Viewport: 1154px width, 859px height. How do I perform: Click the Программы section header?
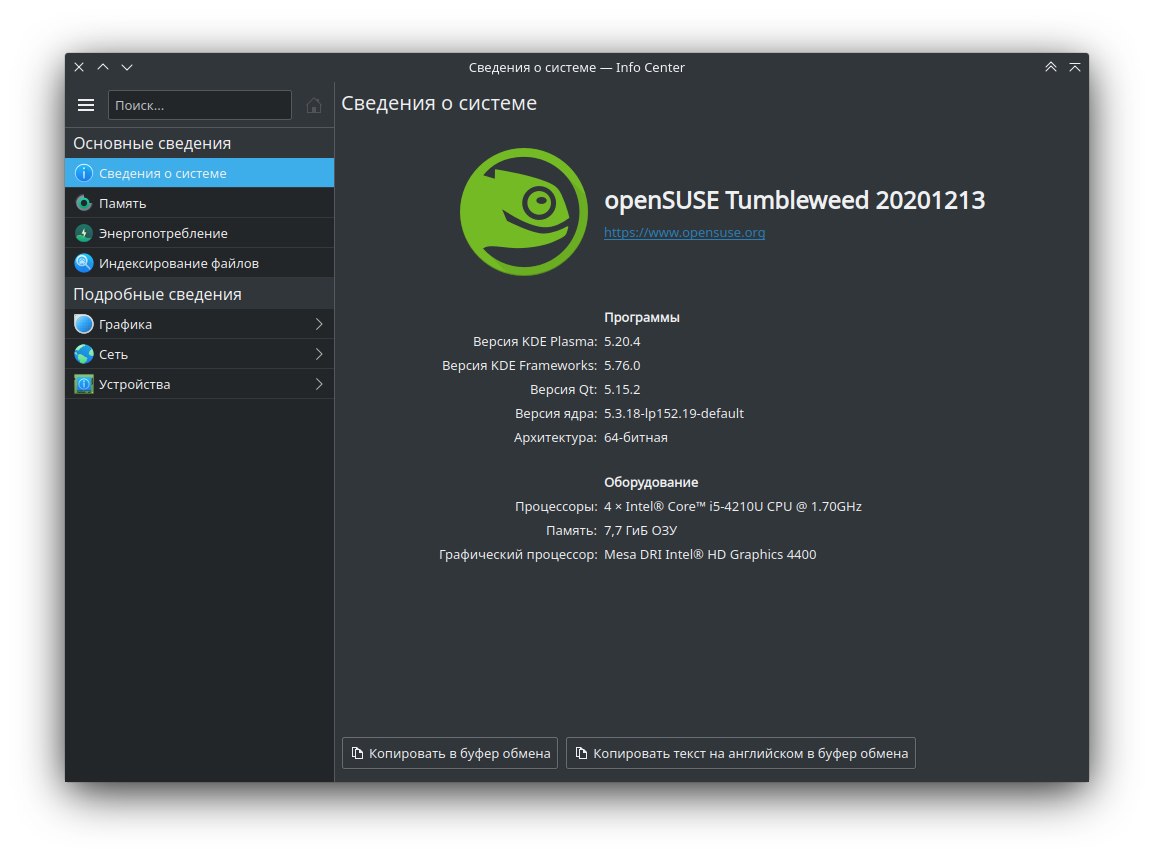642,317
